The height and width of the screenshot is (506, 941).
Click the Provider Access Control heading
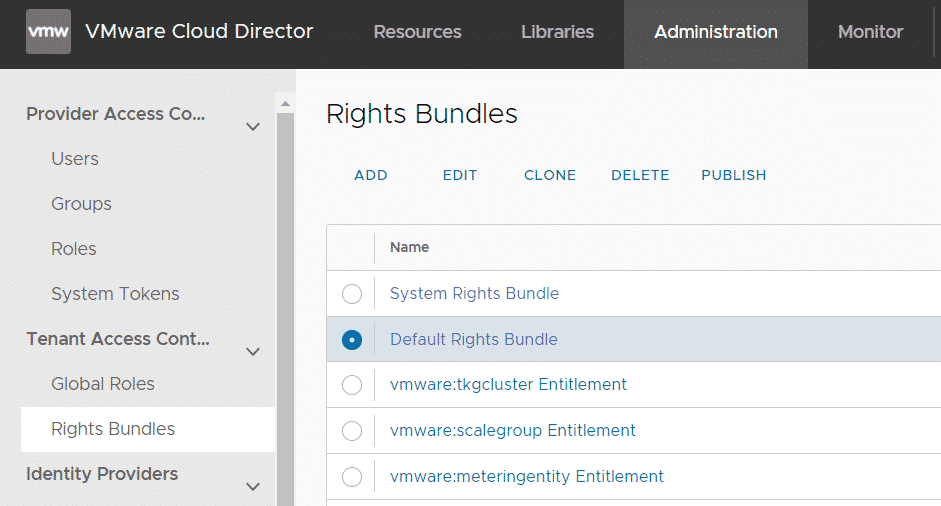(x=116, y=114)
